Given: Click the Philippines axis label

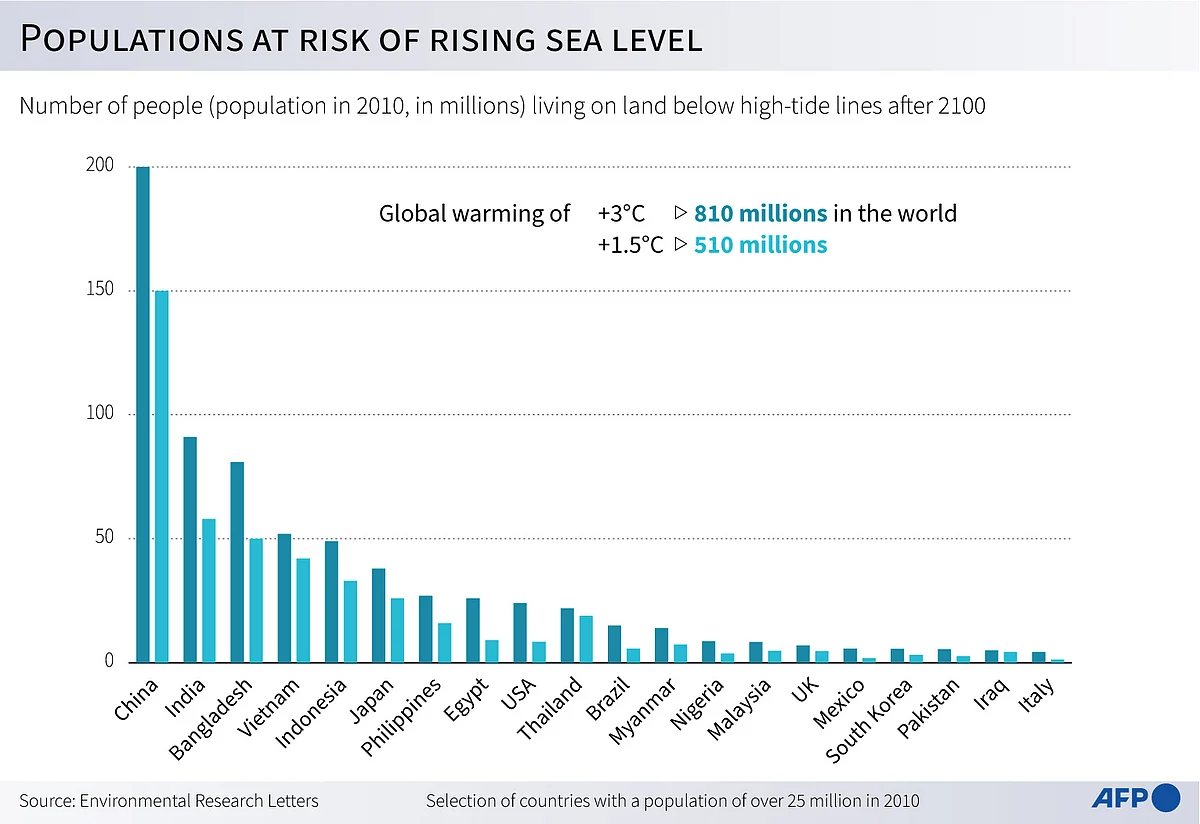Looking at the screenshot, I should (x=402, y=717).
